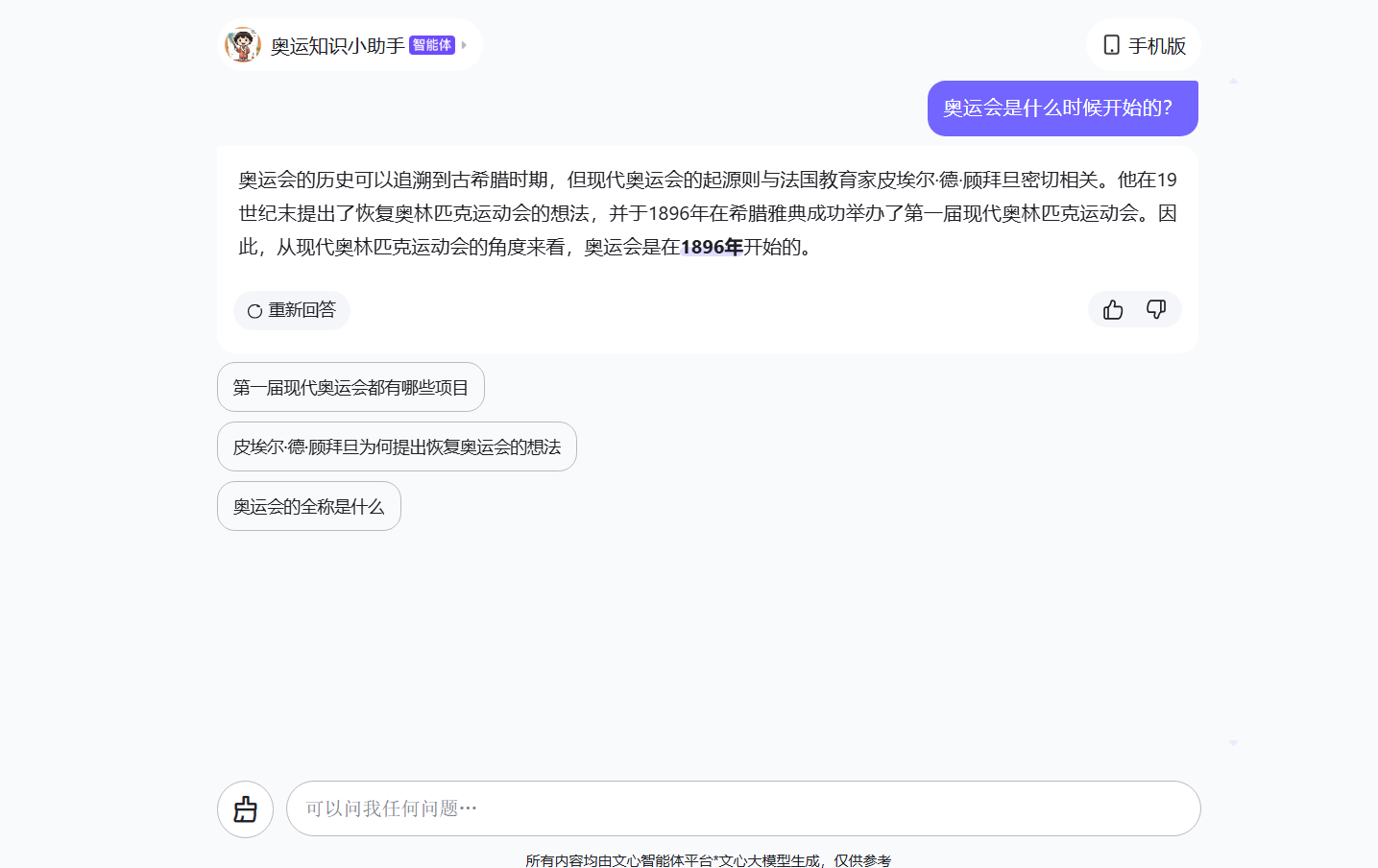
Task: Click 重新回答 to regenerate answer
Action: [x=292, y=310]
